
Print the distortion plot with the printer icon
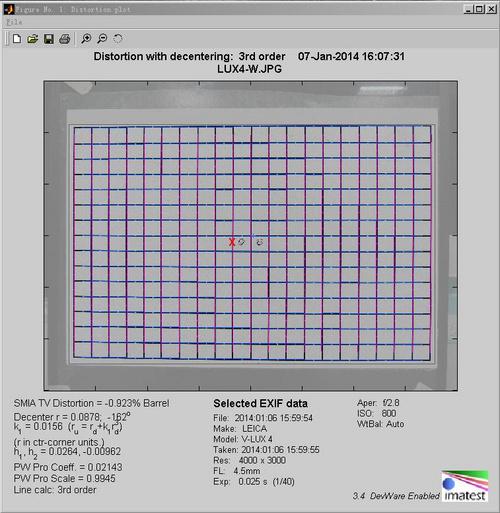pyautogui.click(x=65, y=39)
